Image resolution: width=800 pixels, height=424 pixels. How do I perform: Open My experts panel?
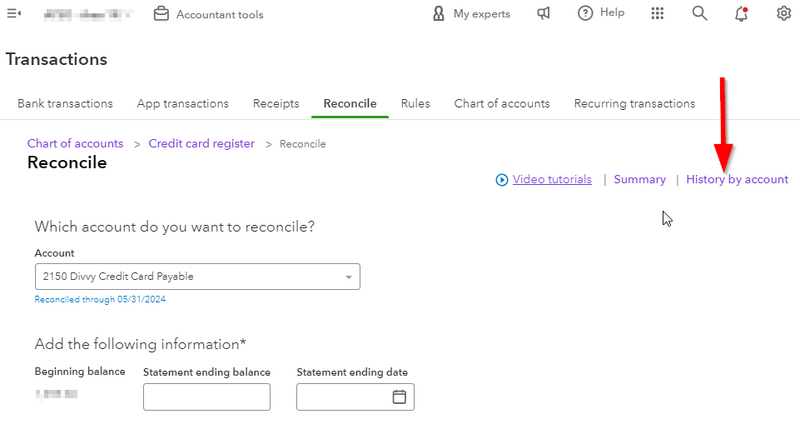(470, 14)
